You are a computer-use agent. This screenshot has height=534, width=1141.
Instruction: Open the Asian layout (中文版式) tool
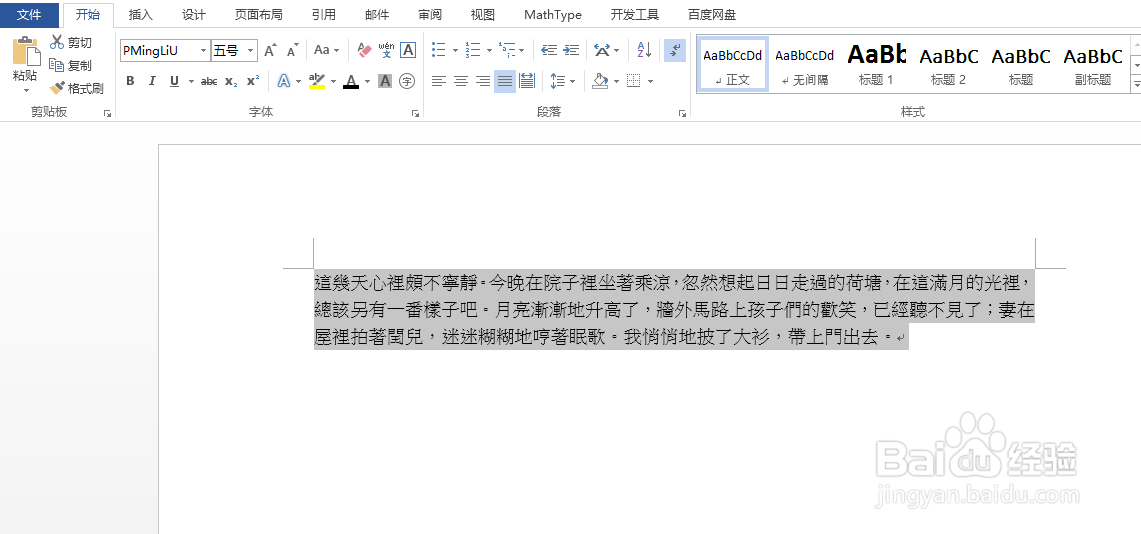pos(602,50)
